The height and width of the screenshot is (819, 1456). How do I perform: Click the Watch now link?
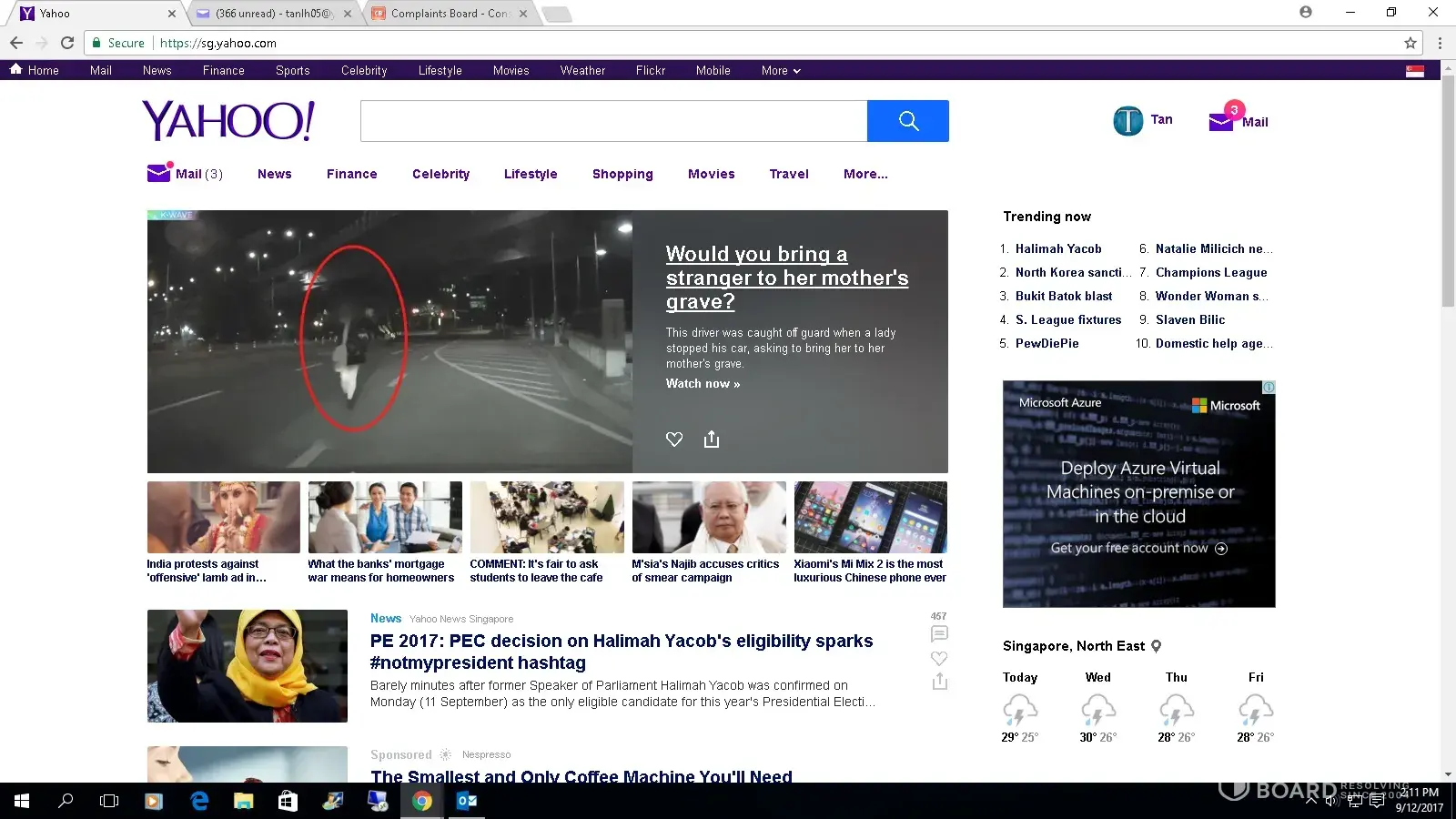click(703, 384)
